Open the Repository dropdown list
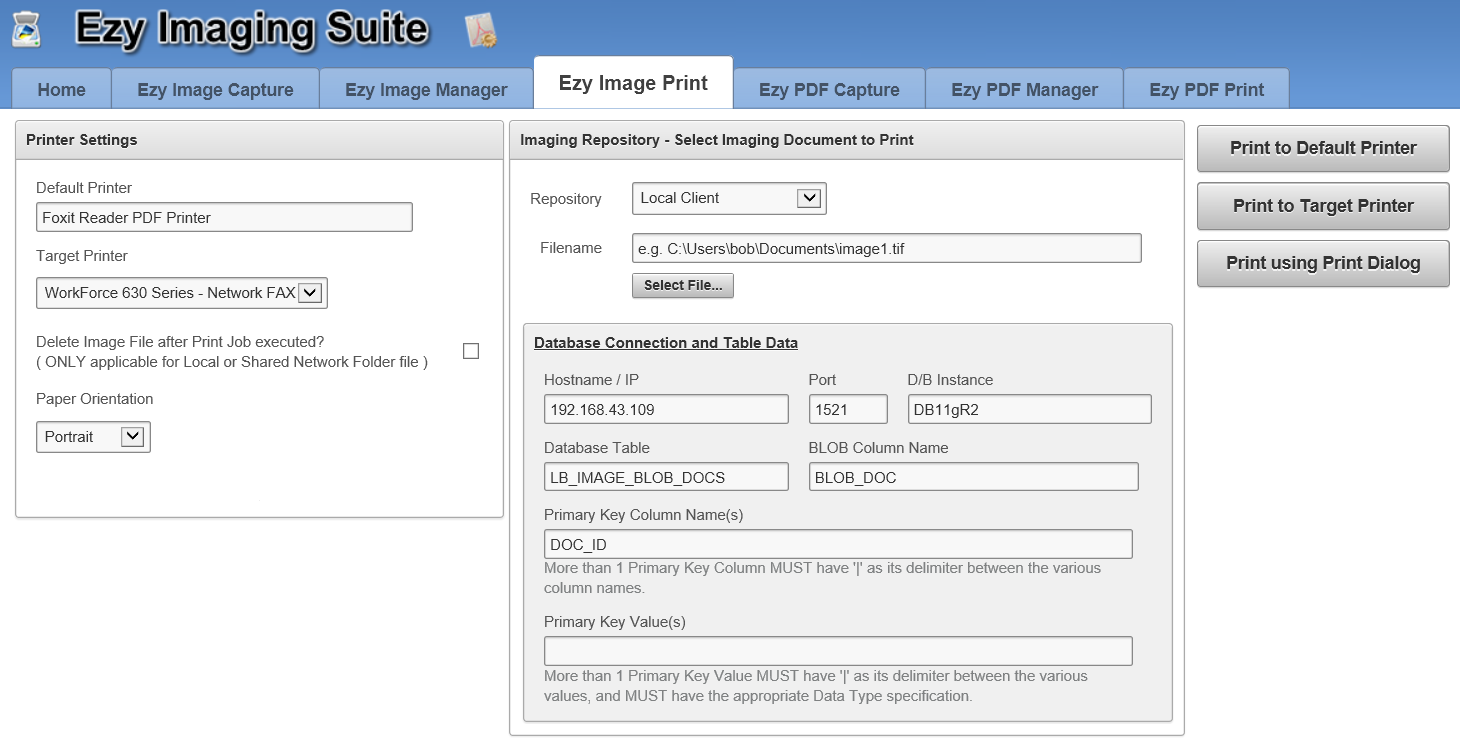 tap(808, 198)
